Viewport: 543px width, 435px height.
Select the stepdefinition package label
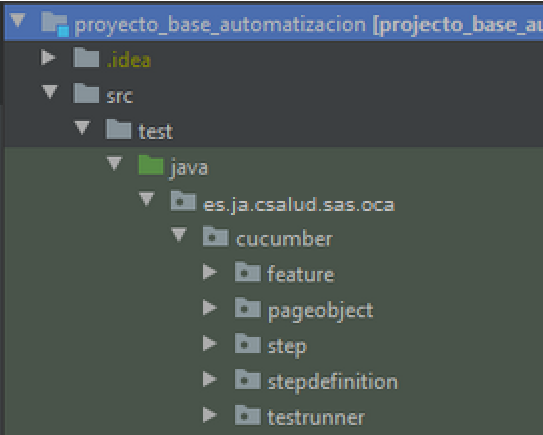(333, 382)
